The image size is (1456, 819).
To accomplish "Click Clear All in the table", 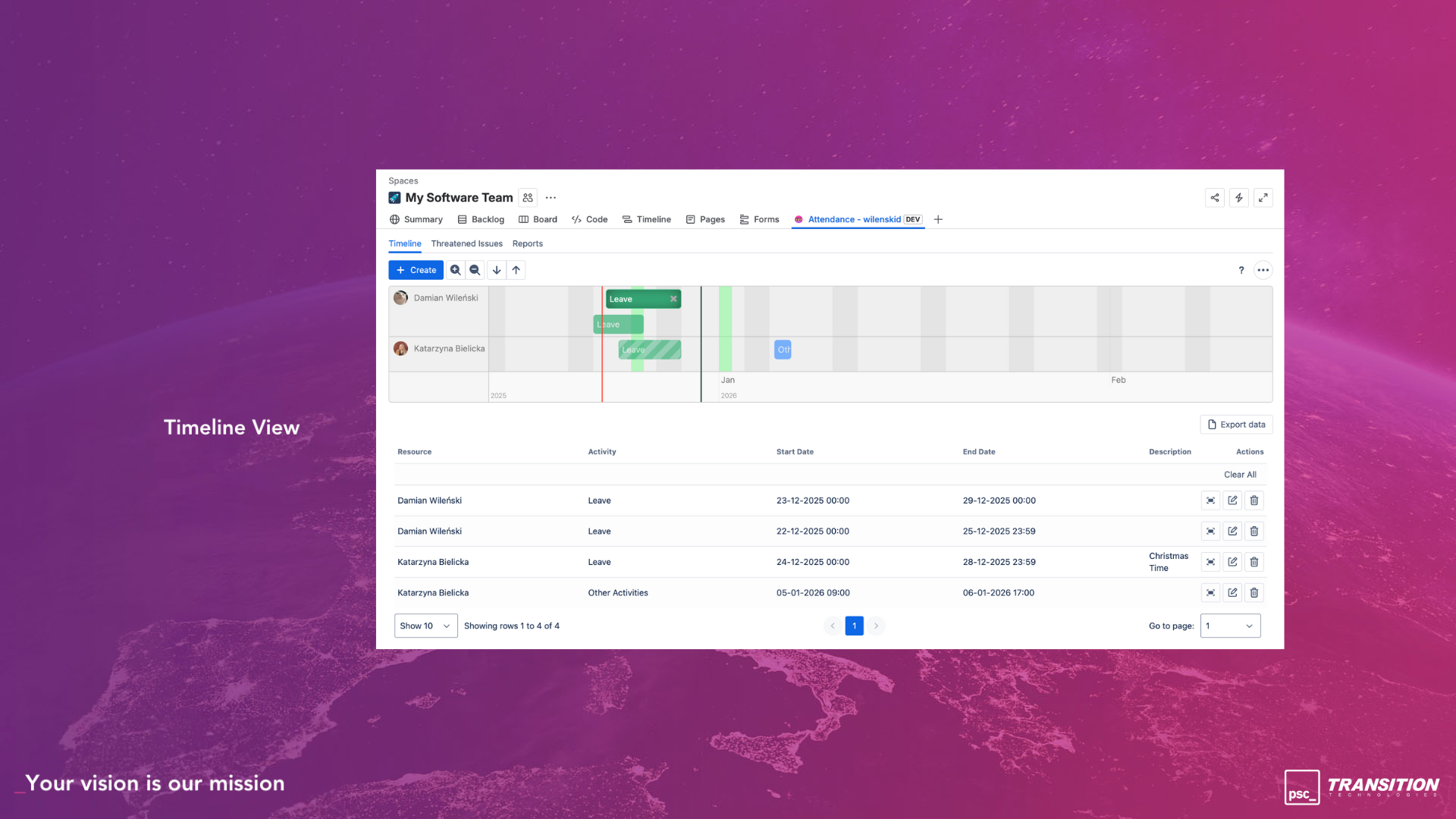I will click(1240, 475).
